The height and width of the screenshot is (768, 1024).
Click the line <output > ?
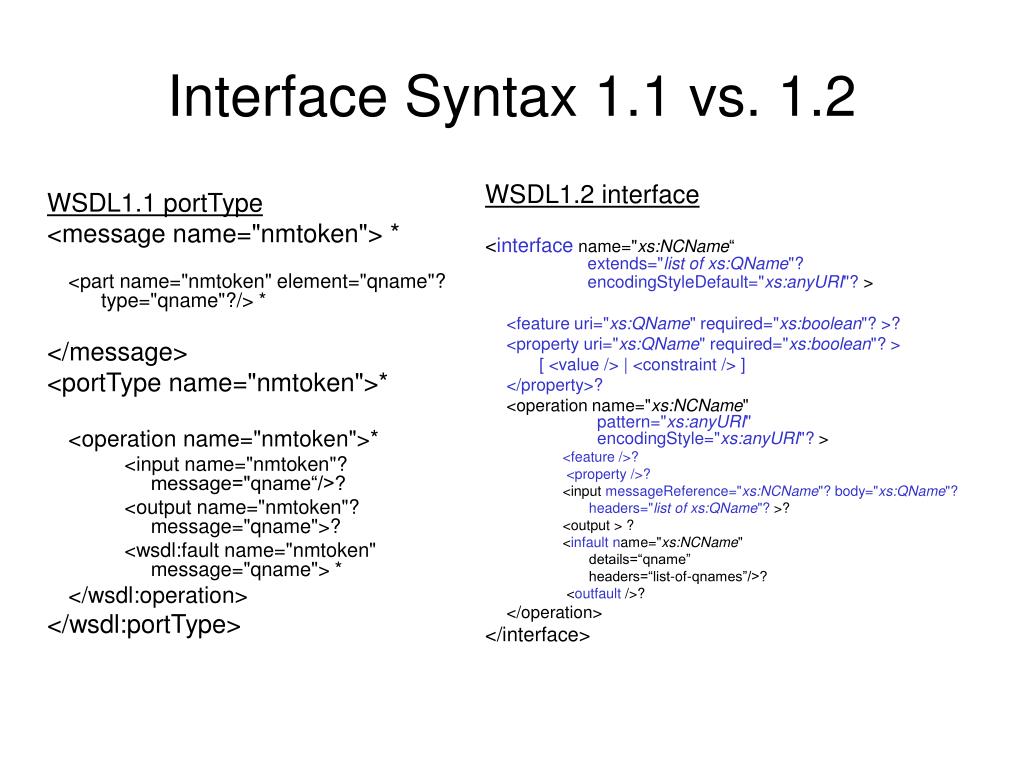coord(598,525)
